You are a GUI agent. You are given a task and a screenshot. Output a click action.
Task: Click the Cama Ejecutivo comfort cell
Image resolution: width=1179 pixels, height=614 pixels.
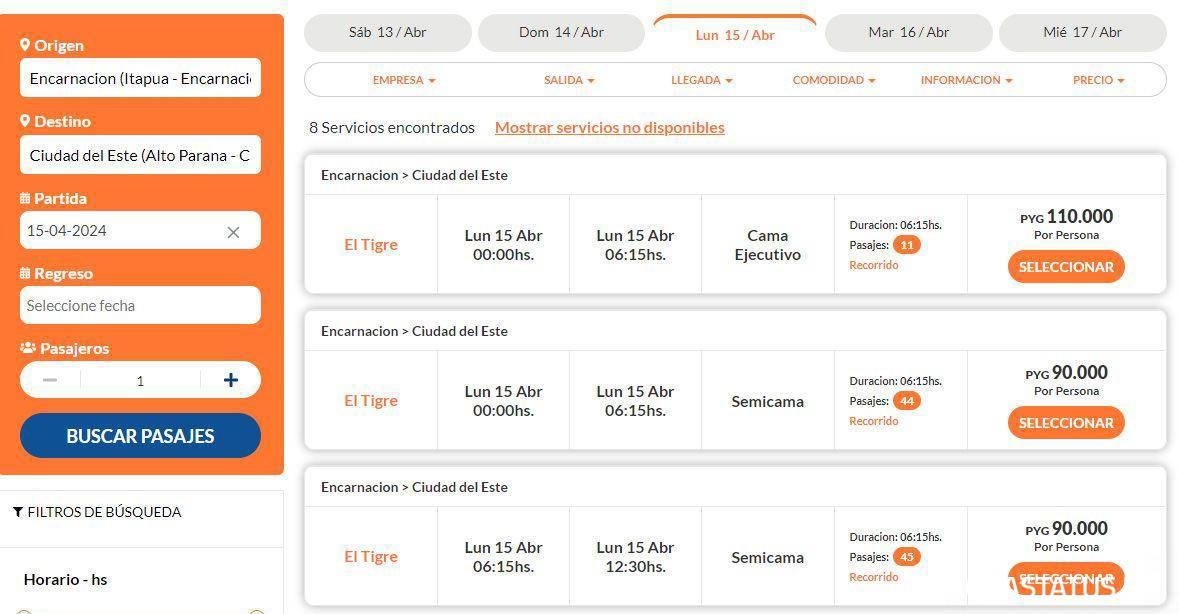(x=767, y=245)
